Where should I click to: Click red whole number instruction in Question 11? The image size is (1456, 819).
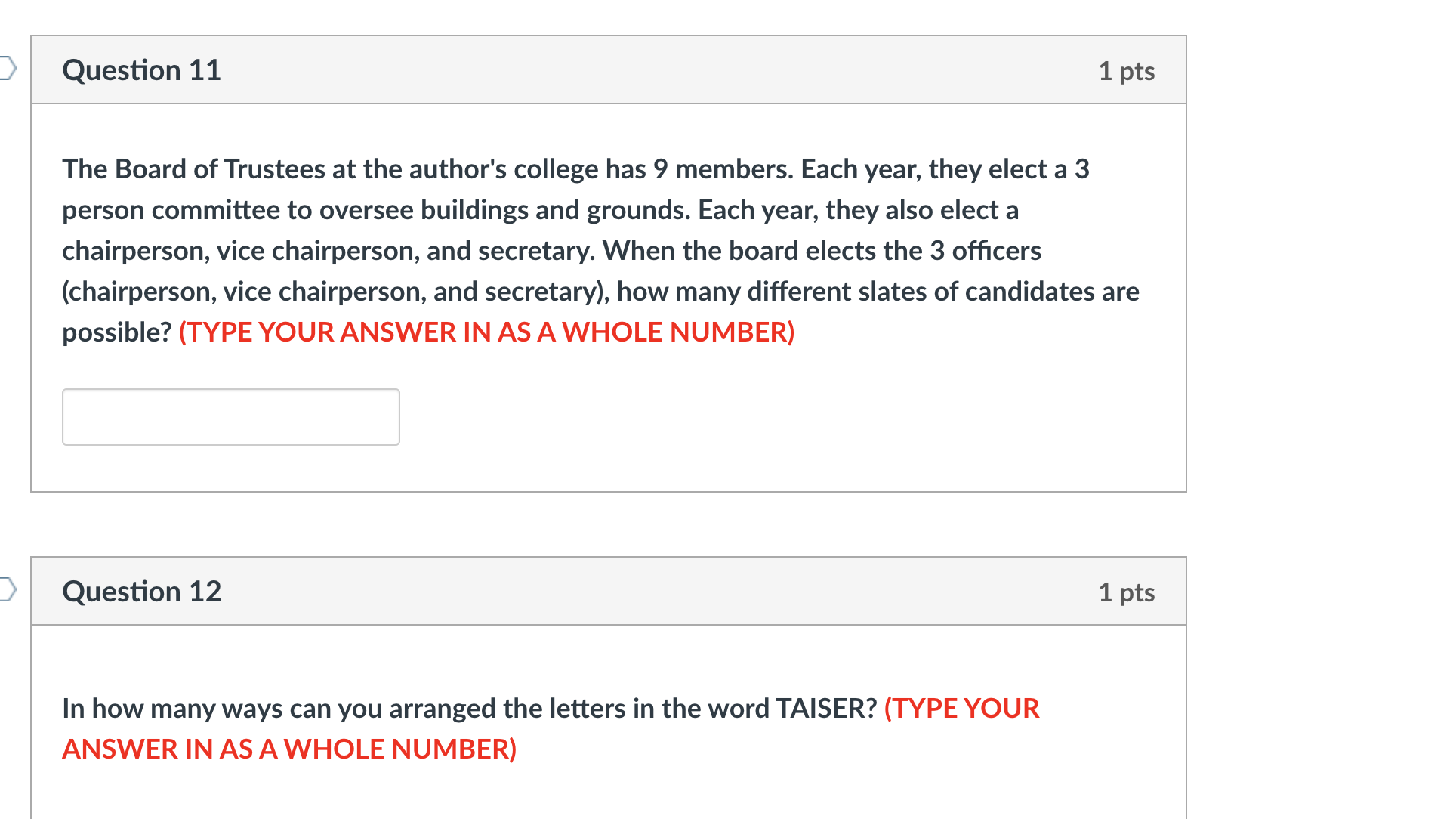(486, 332)
